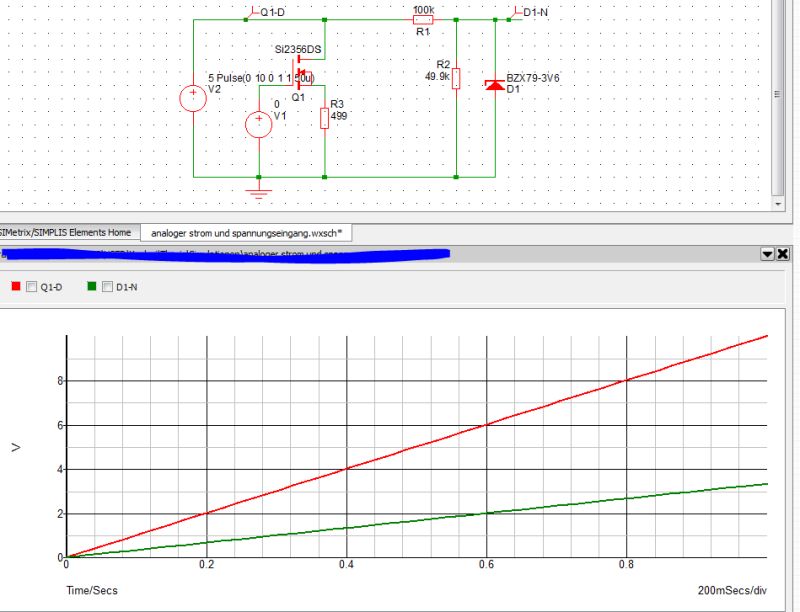Screen dimensions: 800x612
Task: Select the BZX79-3V6 zener diode D1
Action: pyautogui.click(x=494, y=85)
